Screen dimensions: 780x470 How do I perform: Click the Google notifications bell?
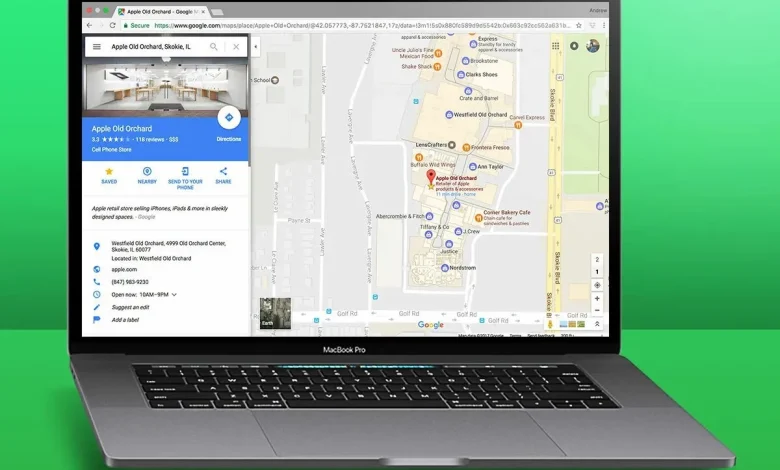574,46
